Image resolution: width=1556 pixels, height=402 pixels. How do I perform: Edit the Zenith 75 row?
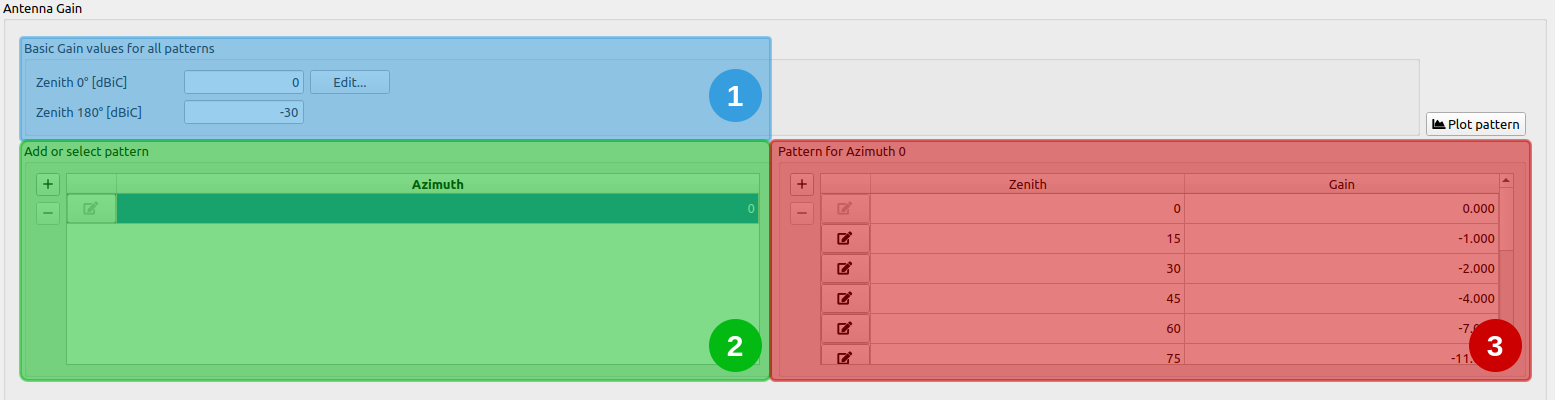coord(845,357)
